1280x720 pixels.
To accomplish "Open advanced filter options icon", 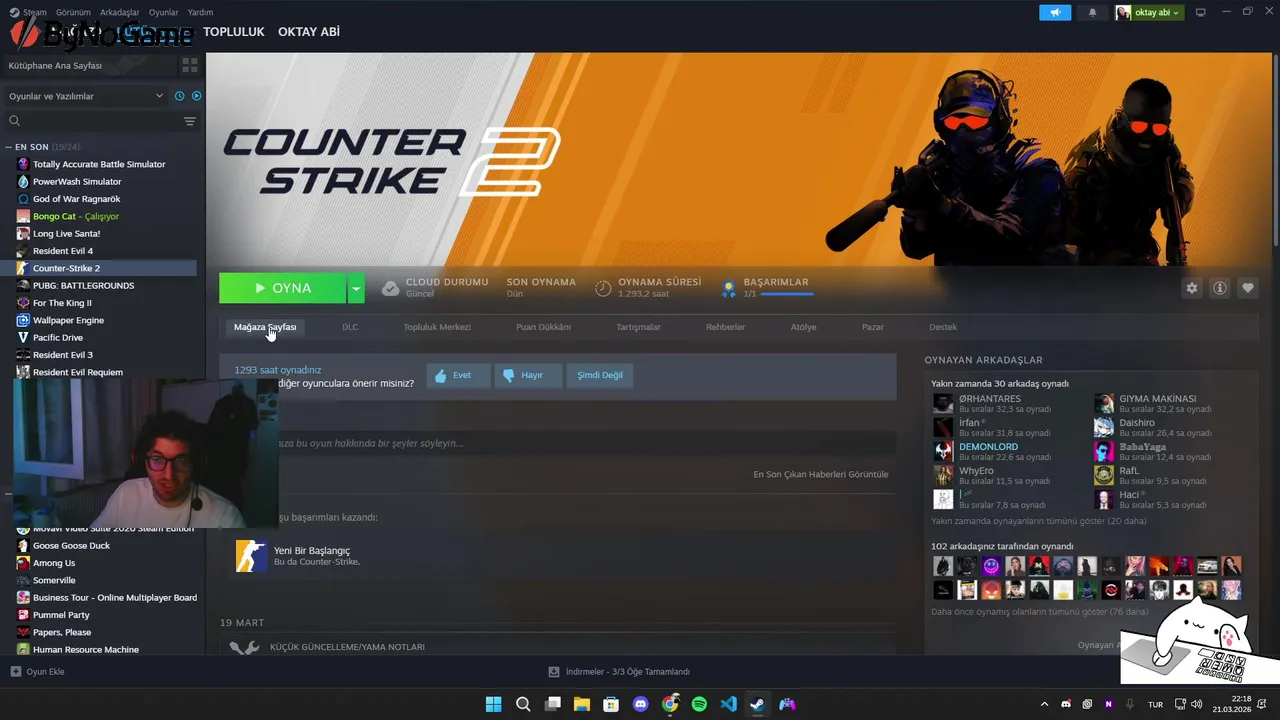I will coord(190,121).
